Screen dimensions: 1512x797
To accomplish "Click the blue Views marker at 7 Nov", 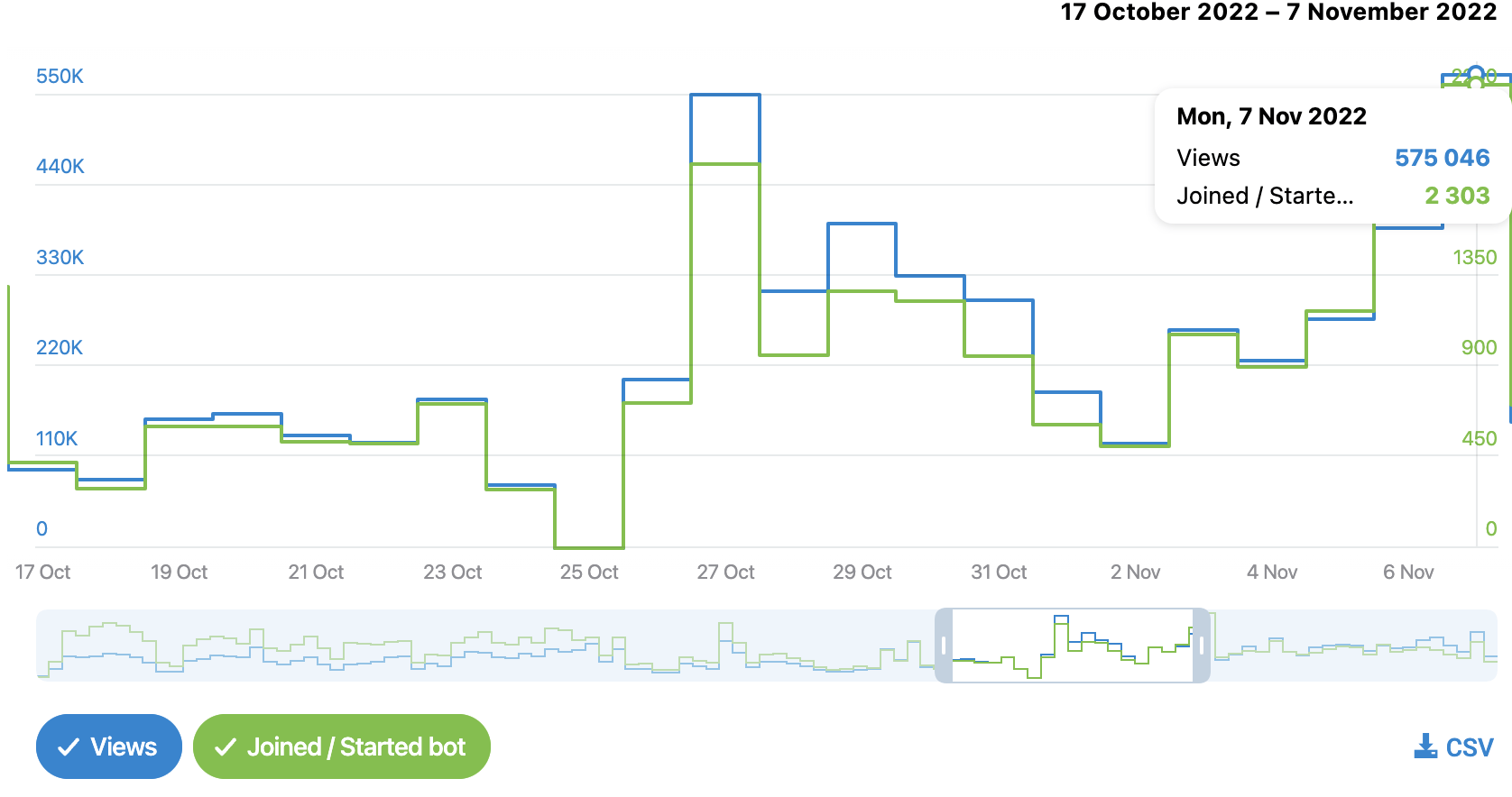I will click(1476, 73).
